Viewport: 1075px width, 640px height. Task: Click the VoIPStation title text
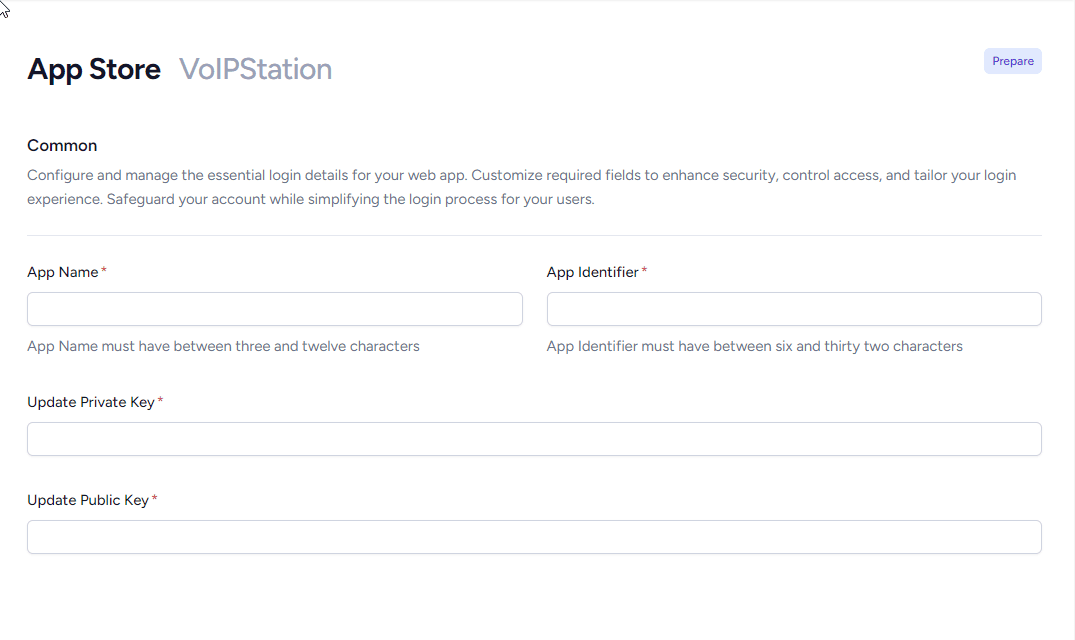click(x=254, y=69)
